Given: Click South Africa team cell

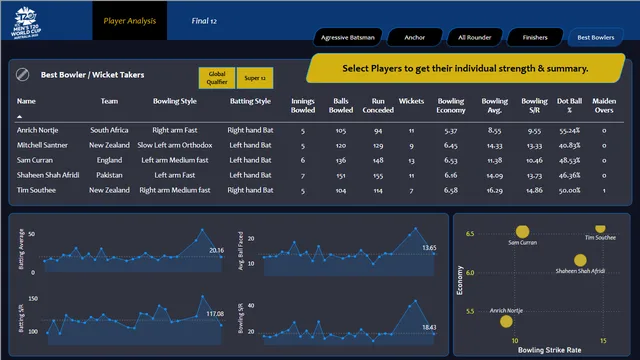Looking at the screenshot, I should pyautogui.click(x=109, y=130).
